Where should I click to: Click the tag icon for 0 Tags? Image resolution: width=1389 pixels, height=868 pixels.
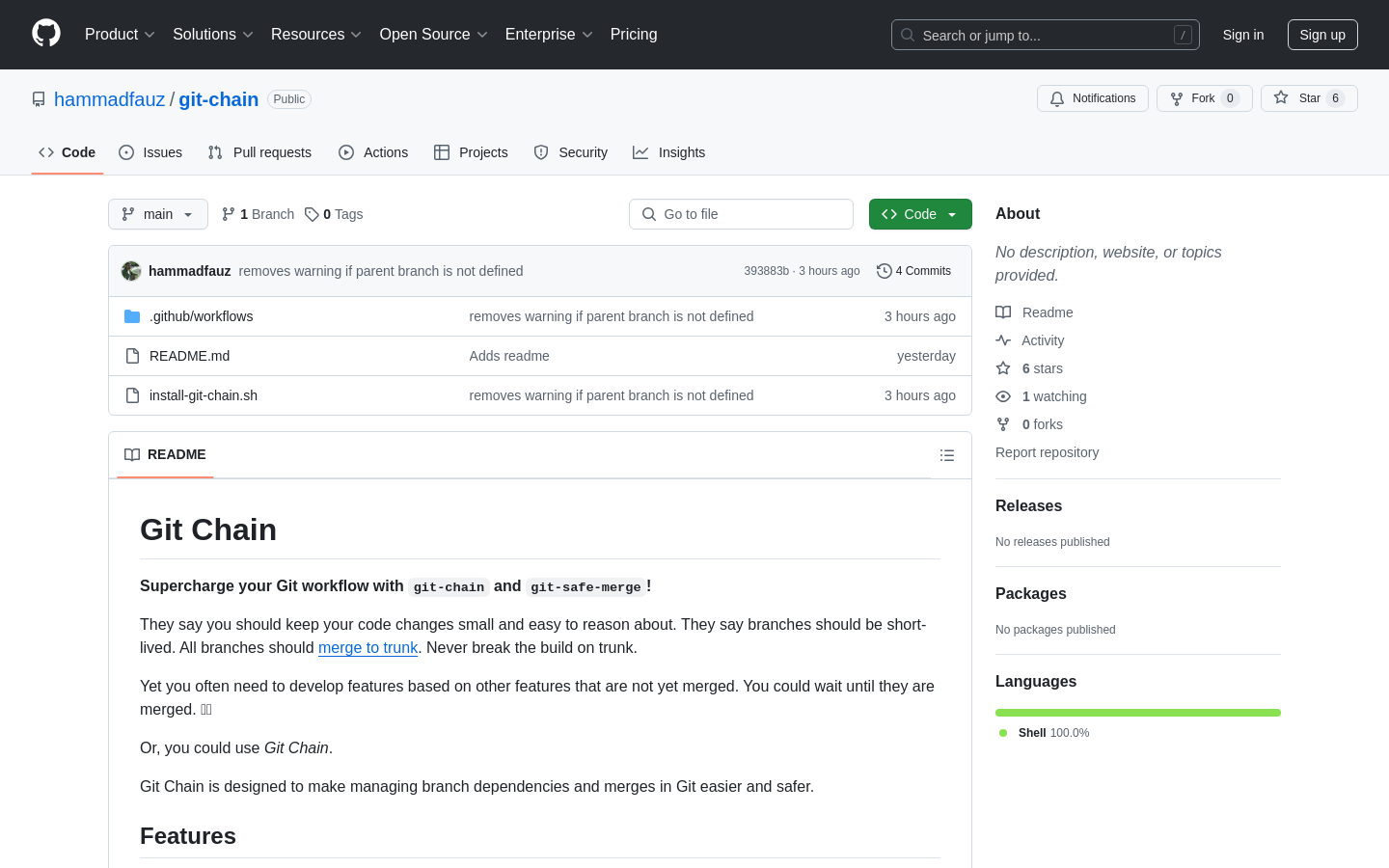coord(312,214)
